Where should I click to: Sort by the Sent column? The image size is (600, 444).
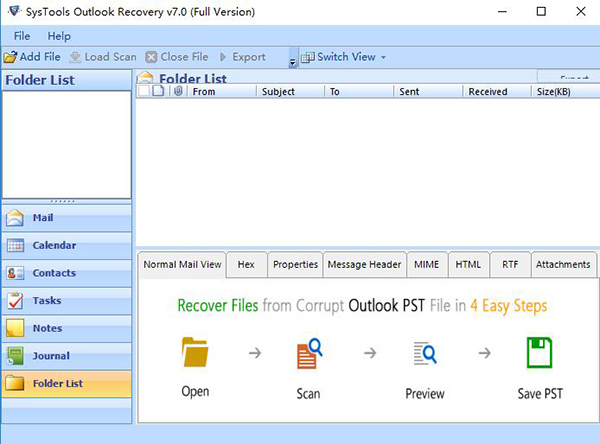coord(428,91)
